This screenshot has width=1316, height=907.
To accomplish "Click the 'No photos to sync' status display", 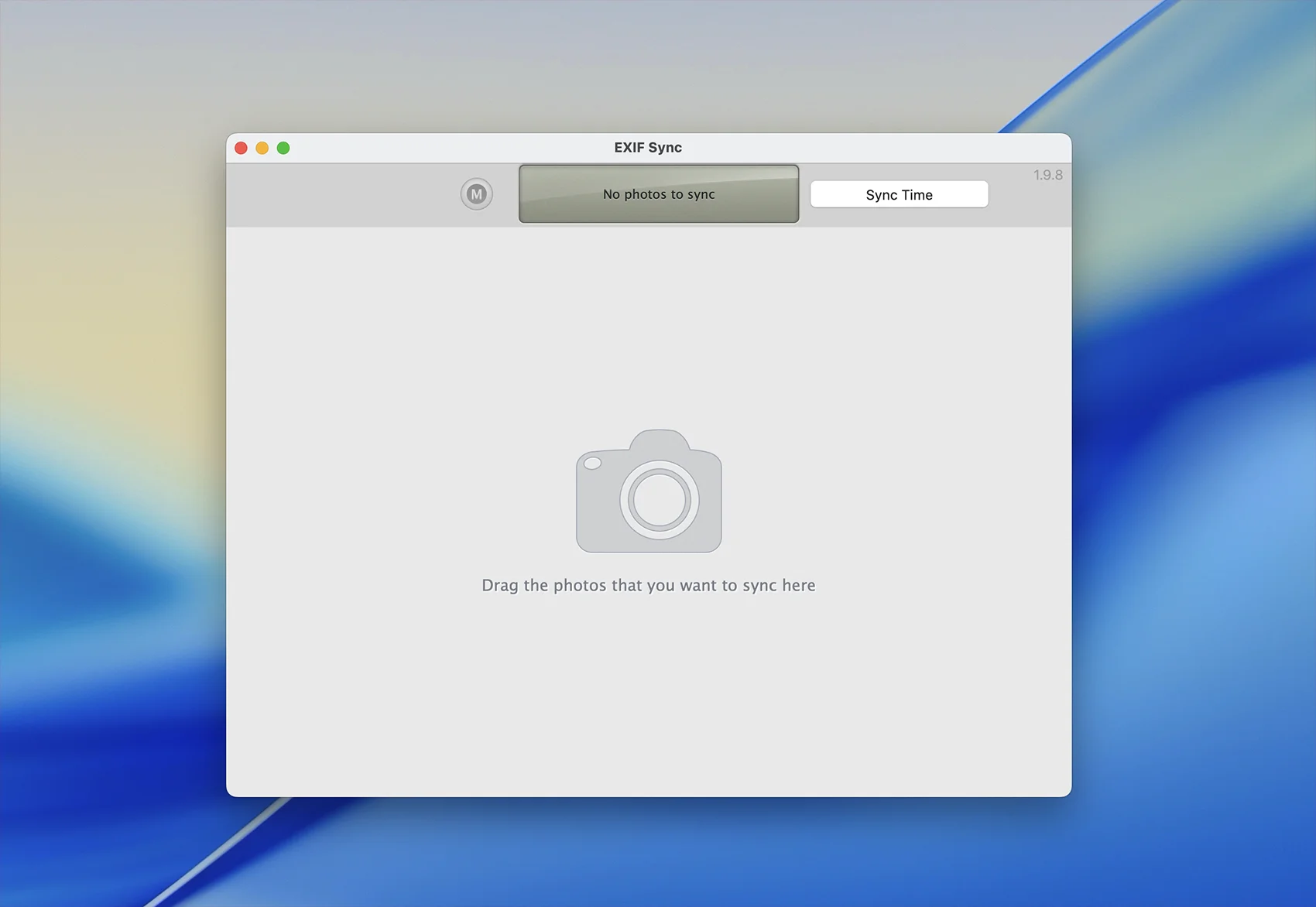I will point(658,194).
